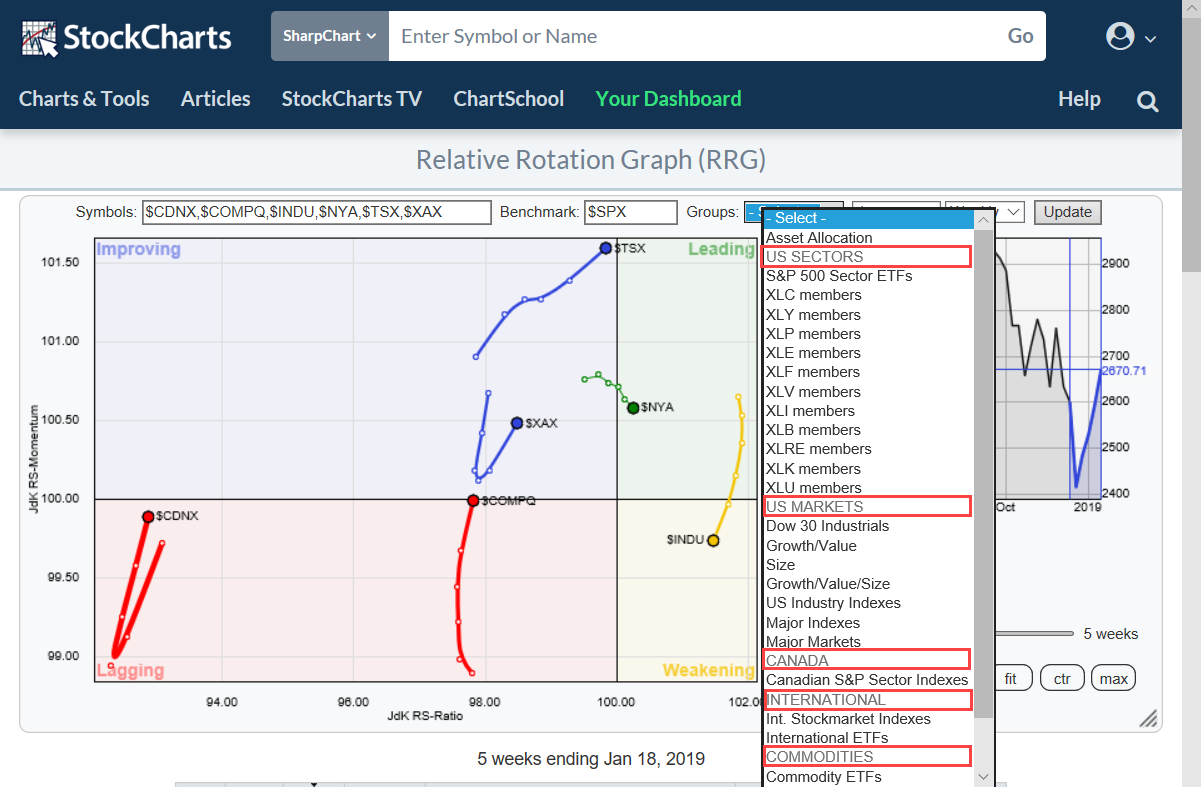Screen dimensions: 1201x787
Task: Click the symbol or name search field
Action: [692, 36]
